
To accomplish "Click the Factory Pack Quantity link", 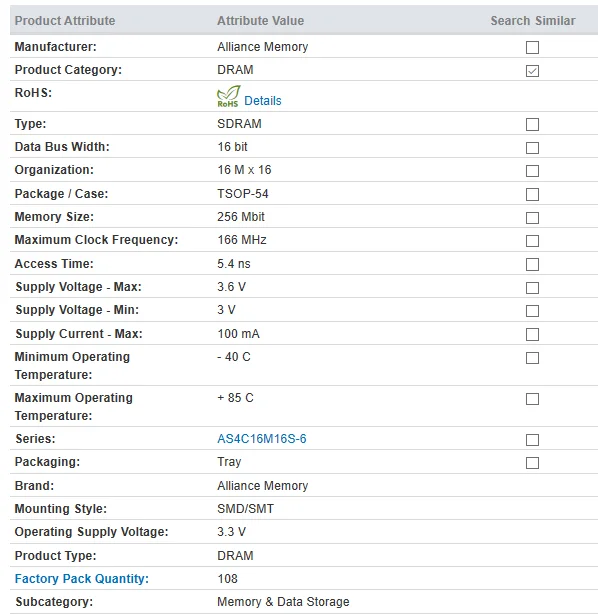I will point(81,578).
